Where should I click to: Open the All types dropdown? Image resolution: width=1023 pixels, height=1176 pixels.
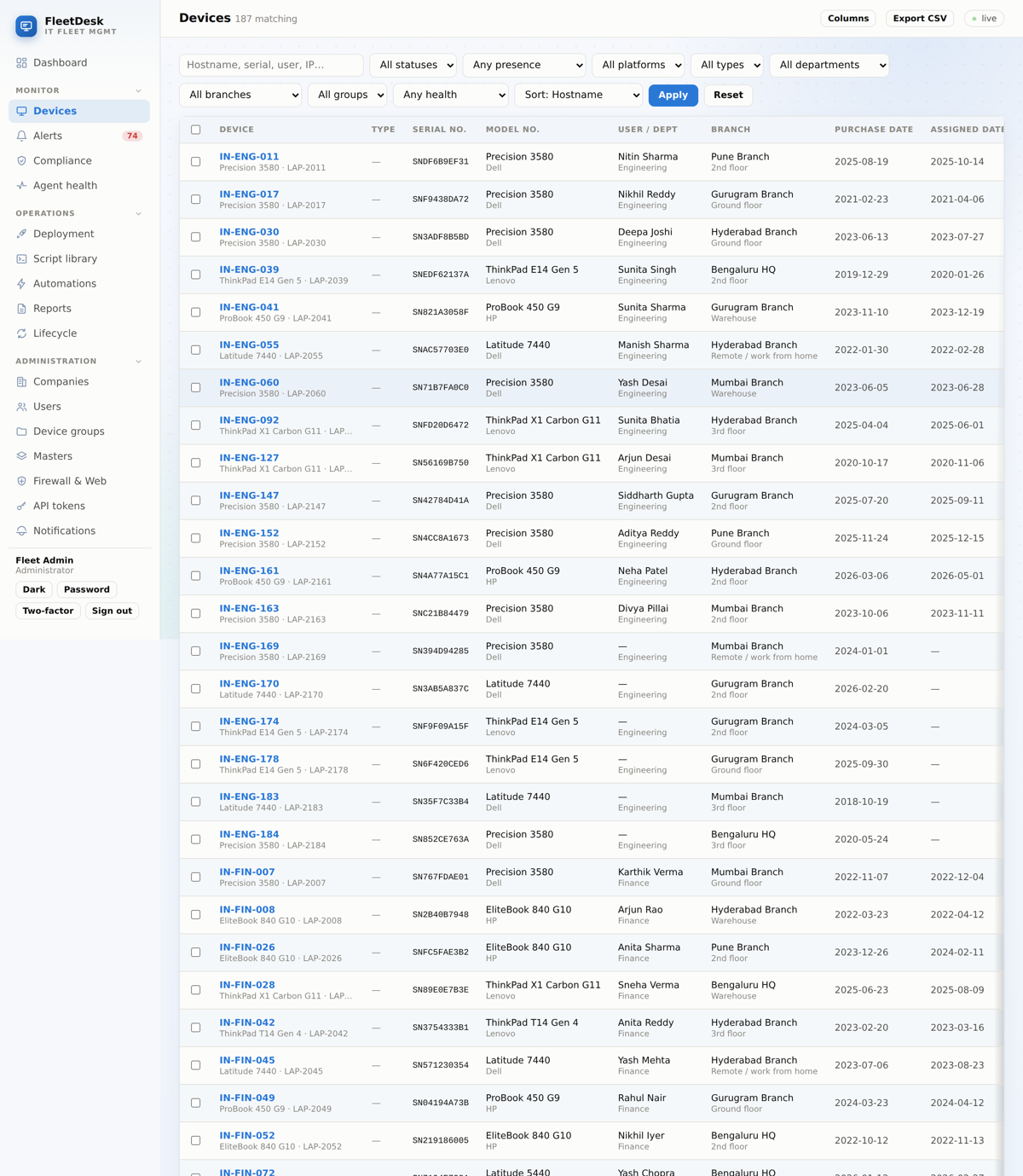click(x=726, y=65)
